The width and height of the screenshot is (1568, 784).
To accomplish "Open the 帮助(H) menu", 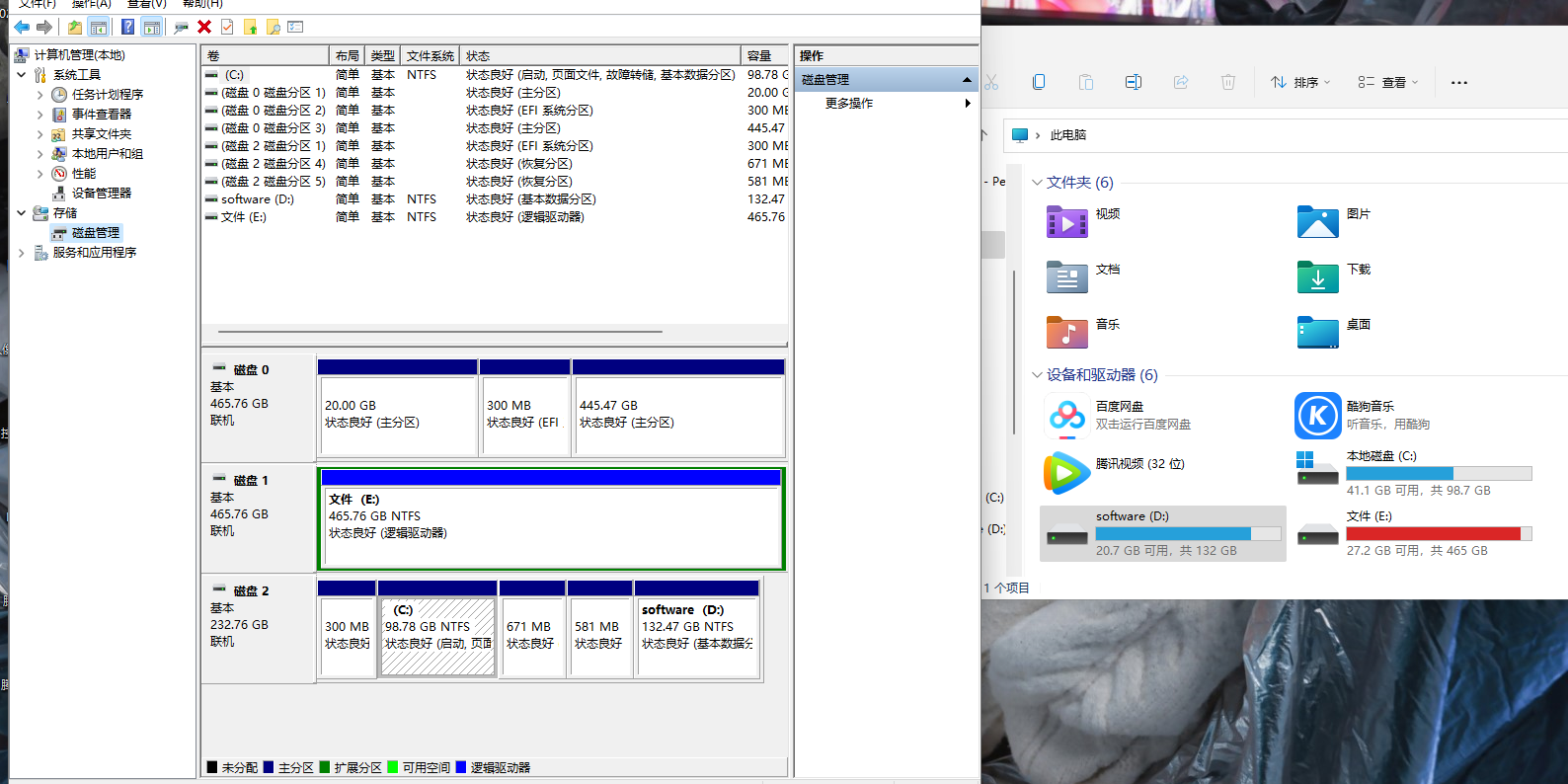I will (202, 4).
